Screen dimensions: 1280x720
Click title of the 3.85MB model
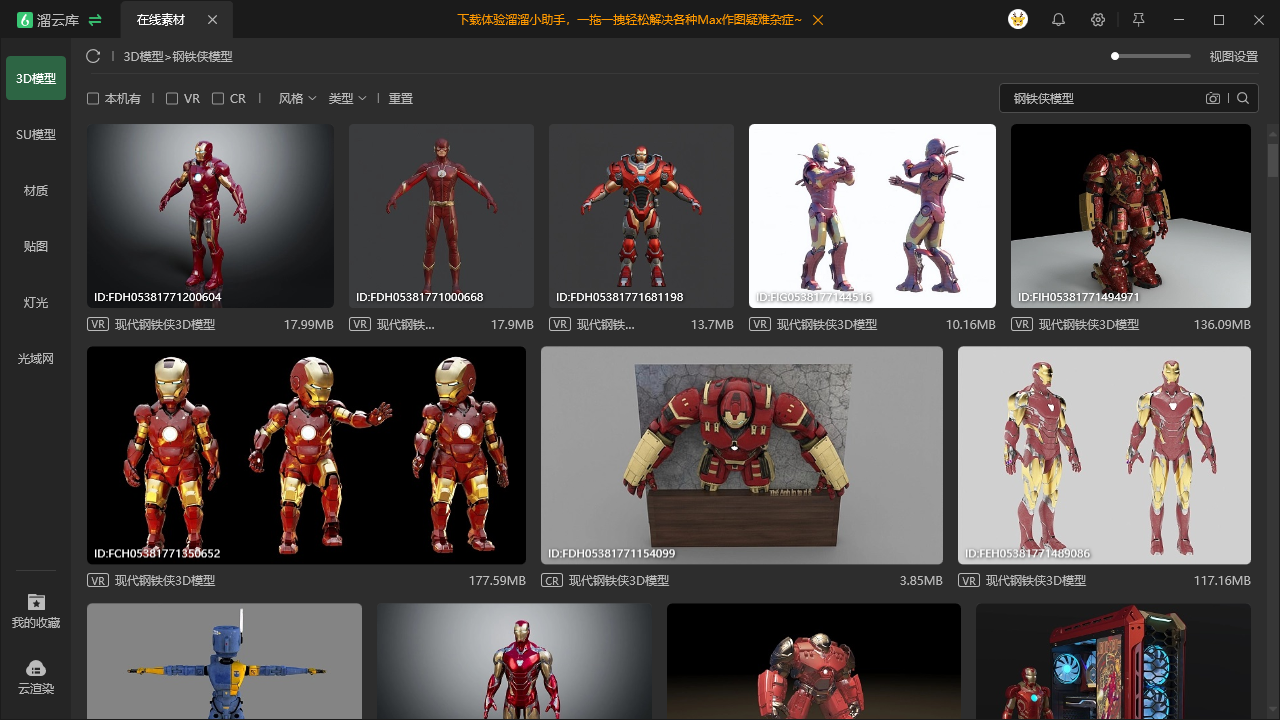619,581
